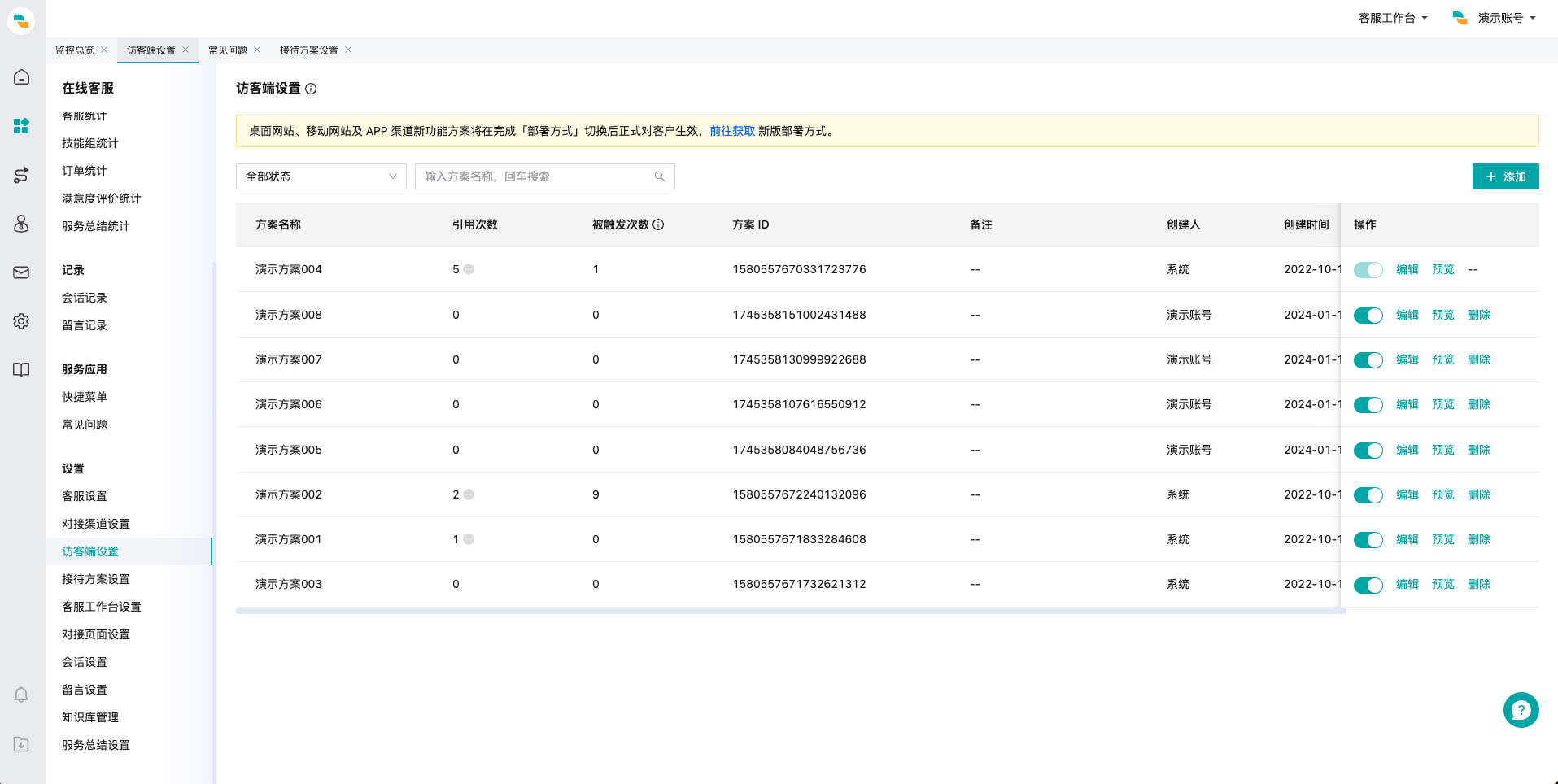Screen dimensions: 1558x784
Task: Click the info icon beside 被触发次数 header
Action: click(x=658, y=224)
